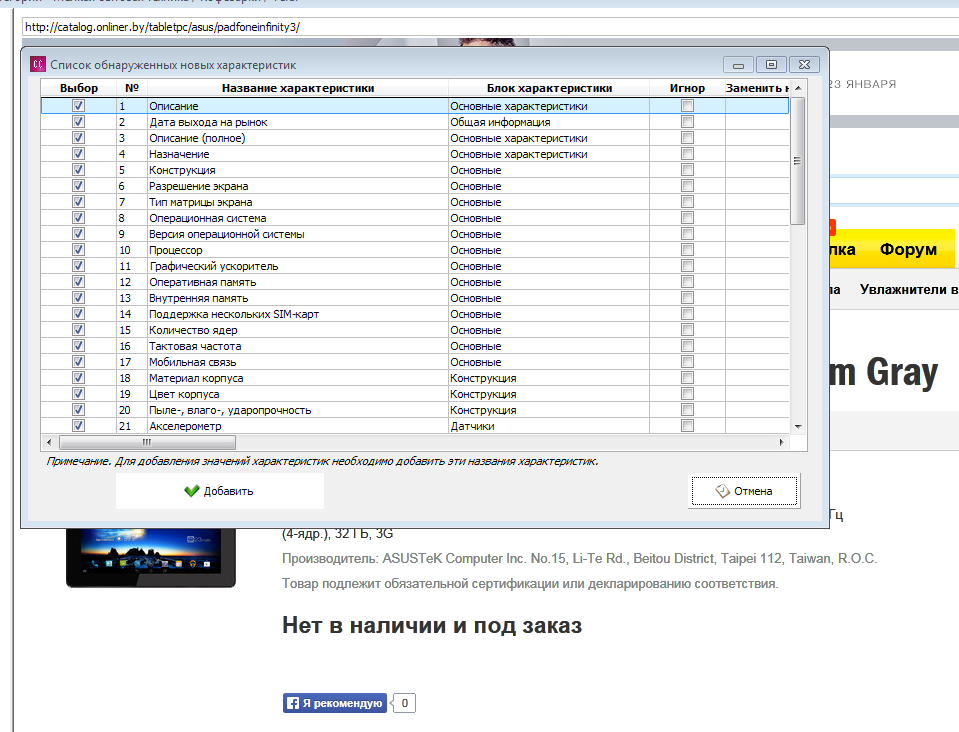Select the Количество ядер cell
The height and width of the screenshot is (732, 959).
(297, 330)
